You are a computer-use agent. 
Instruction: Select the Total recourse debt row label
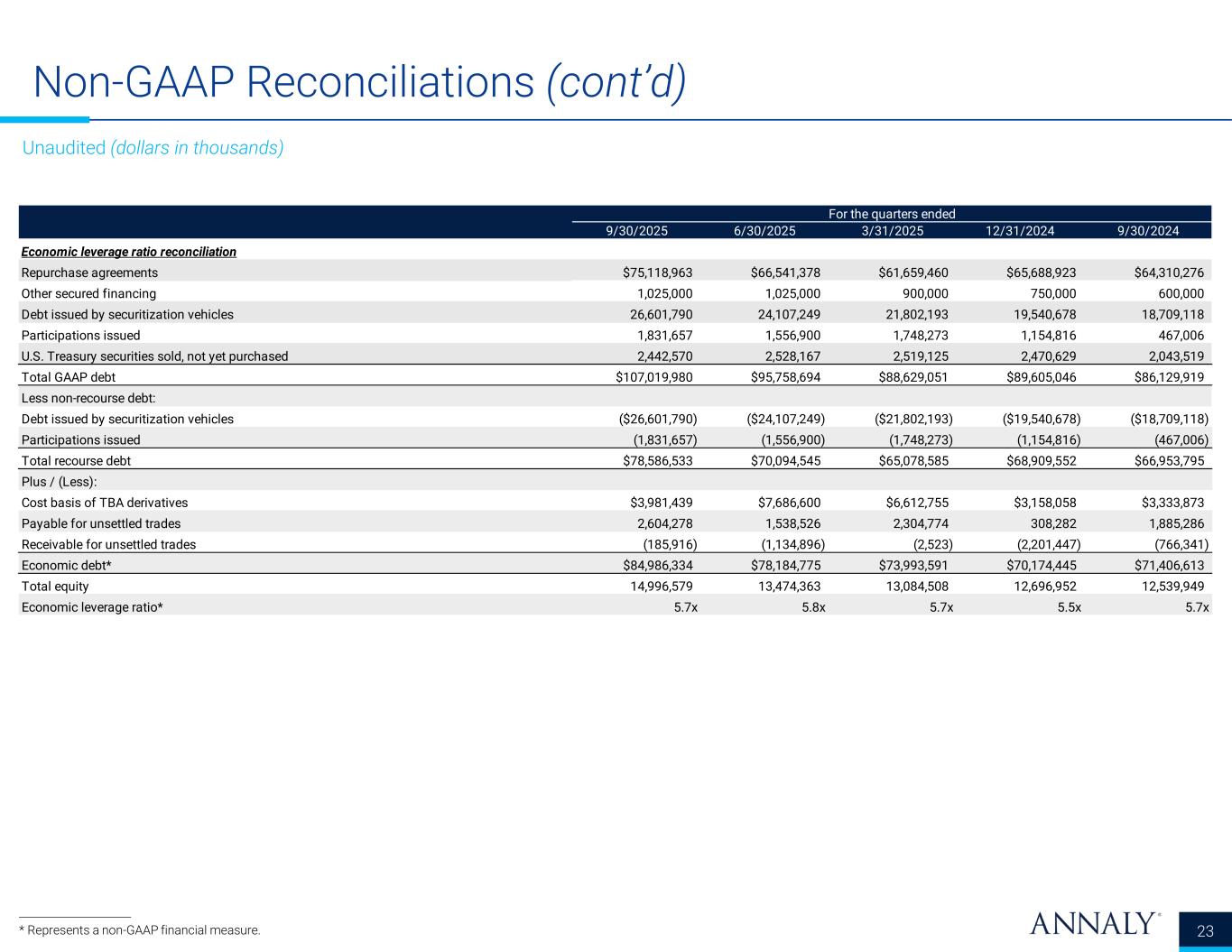tap(76, 461)
